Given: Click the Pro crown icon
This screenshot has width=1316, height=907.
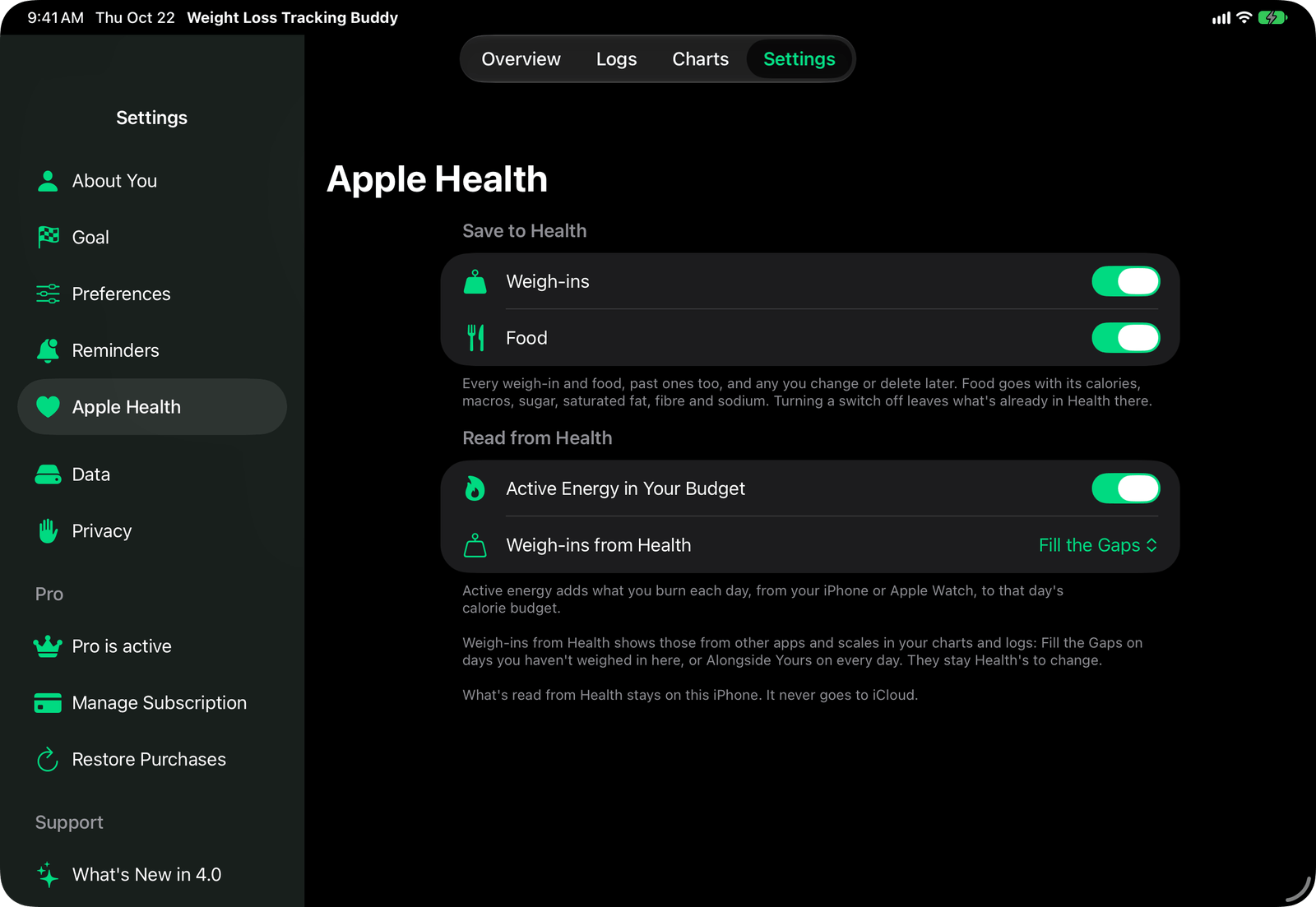Looking at the screenshot, I should (x=48, y=646).
